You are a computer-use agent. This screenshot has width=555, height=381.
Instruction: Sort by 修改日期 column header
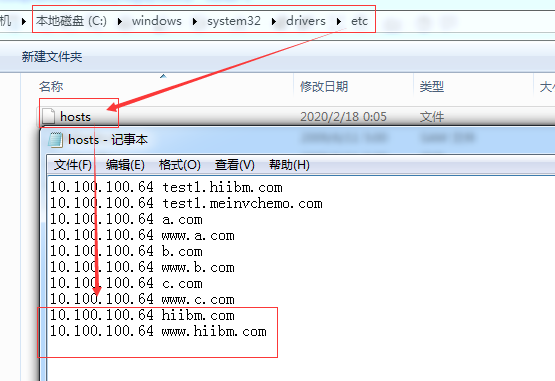click(324, 86)
